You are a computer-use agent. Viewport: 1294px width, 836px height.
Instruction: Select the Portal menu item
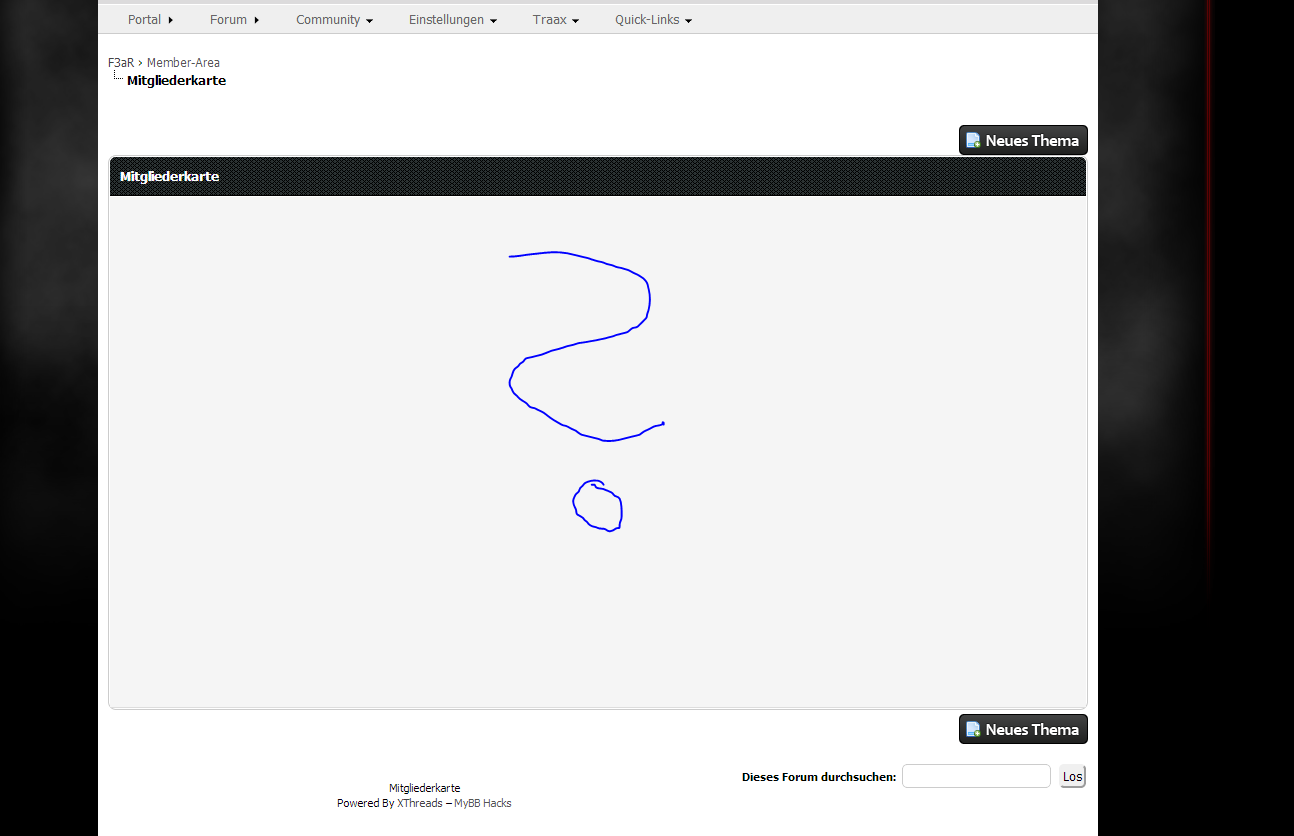coord(144,20)
